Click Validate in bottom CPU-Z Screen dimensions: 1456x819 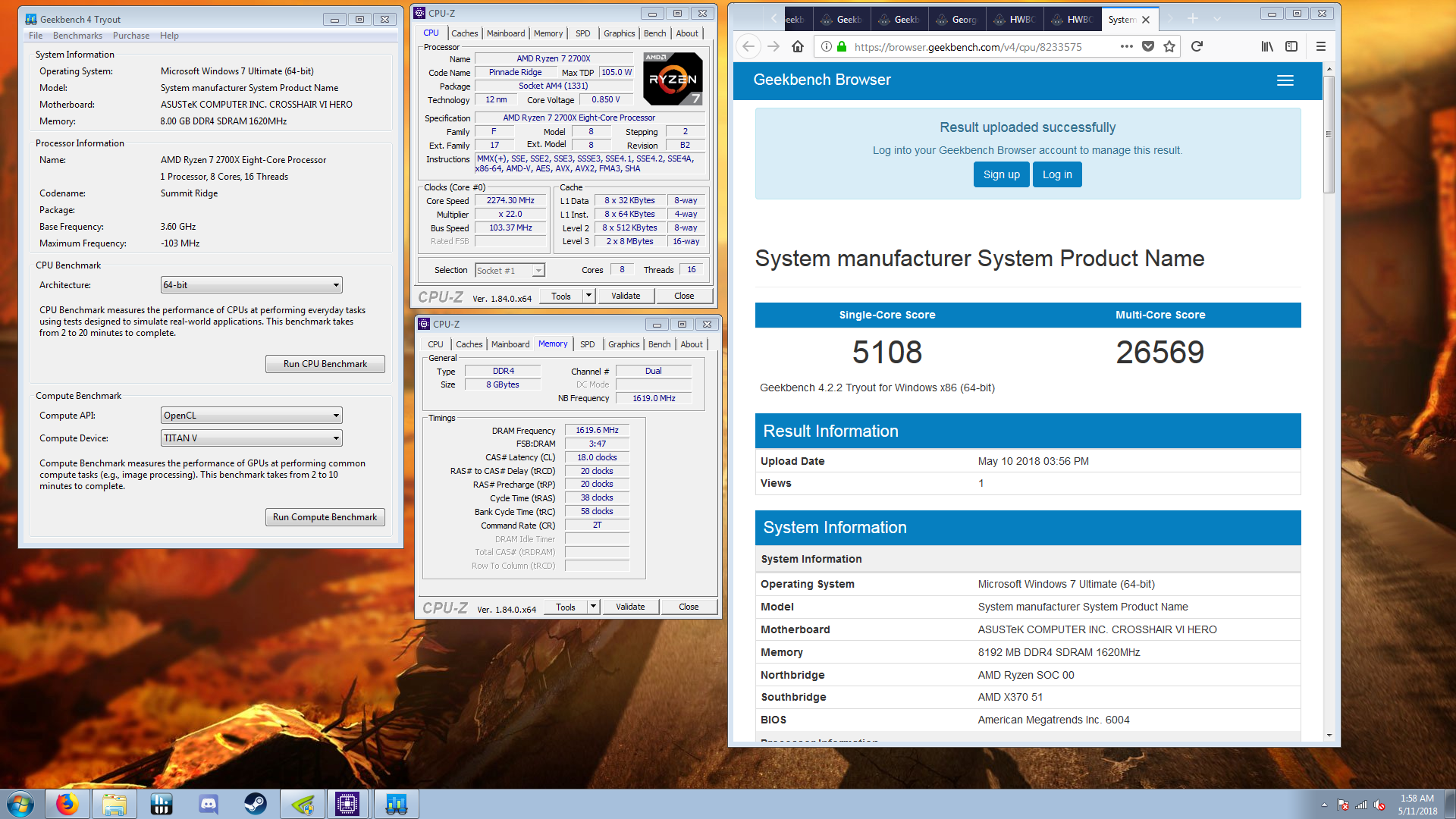[x=630, y=607]
